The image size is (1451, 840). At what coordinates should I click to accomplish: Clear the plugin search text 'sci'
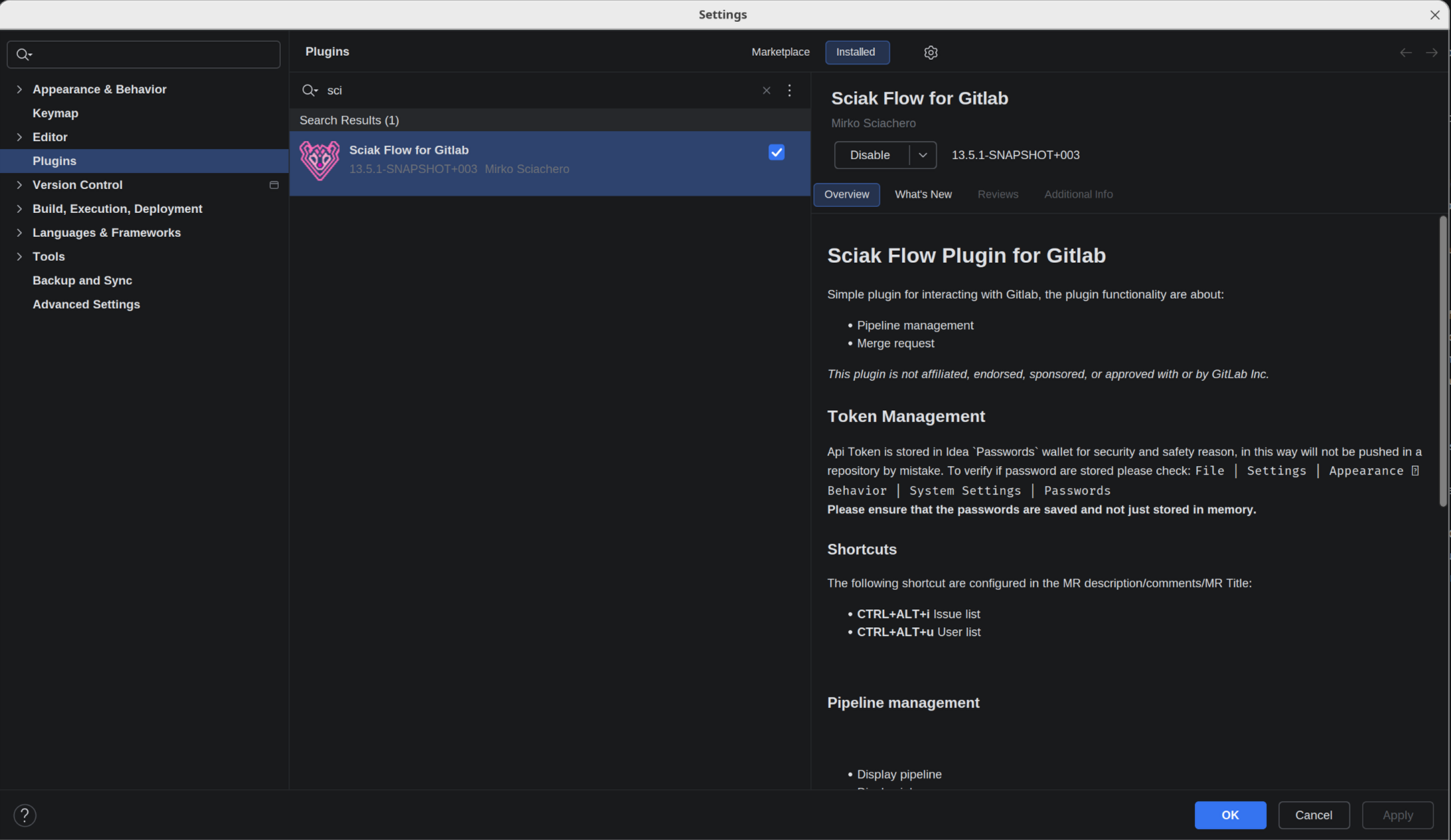(766, 90)
